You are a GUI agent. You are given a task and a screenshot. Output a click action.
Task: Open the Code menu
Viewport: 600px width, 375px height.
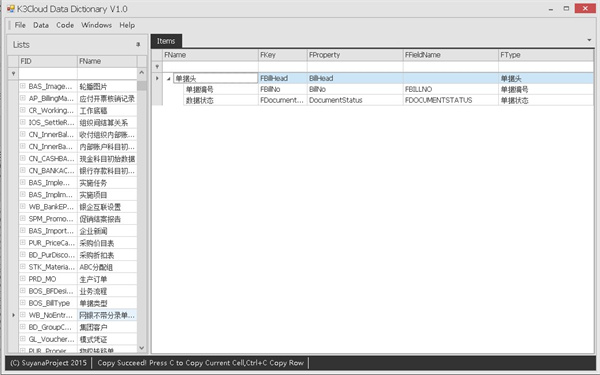(x=65, y=25)
